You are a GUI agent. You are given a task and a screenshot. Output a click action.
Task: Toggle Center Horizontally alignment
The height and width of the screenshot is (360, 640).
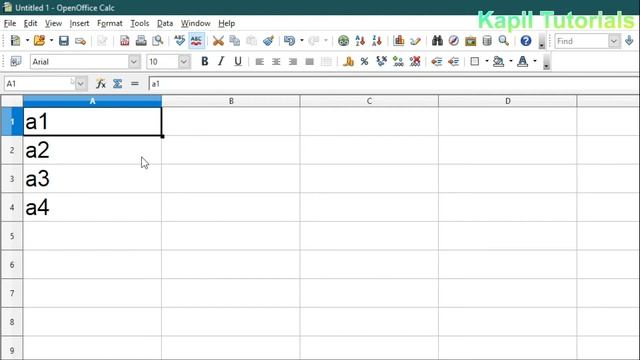tap(276, 62)
